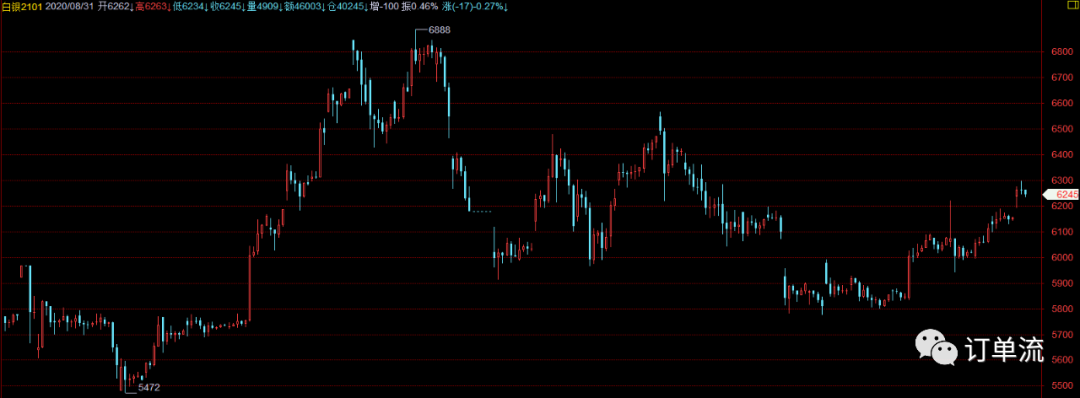Click the 6600 price axis label
The width and height of the screenshot is (1080, 398).
pos(1063,103)
